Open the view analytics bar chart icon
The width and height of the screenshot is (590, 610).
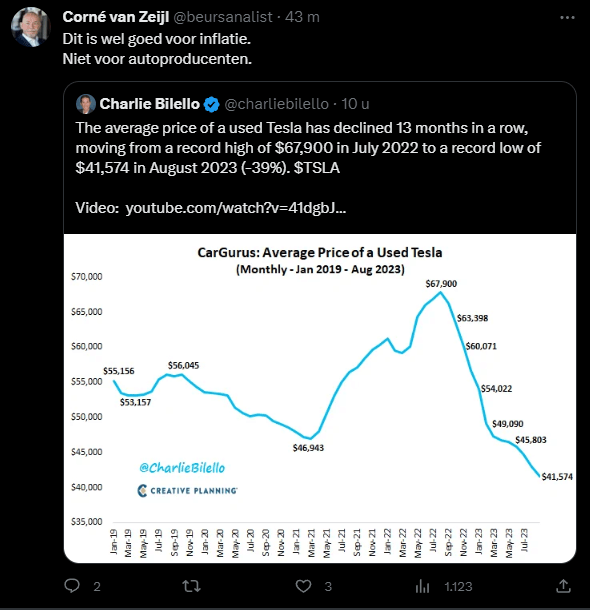click(x=422, y=586)
